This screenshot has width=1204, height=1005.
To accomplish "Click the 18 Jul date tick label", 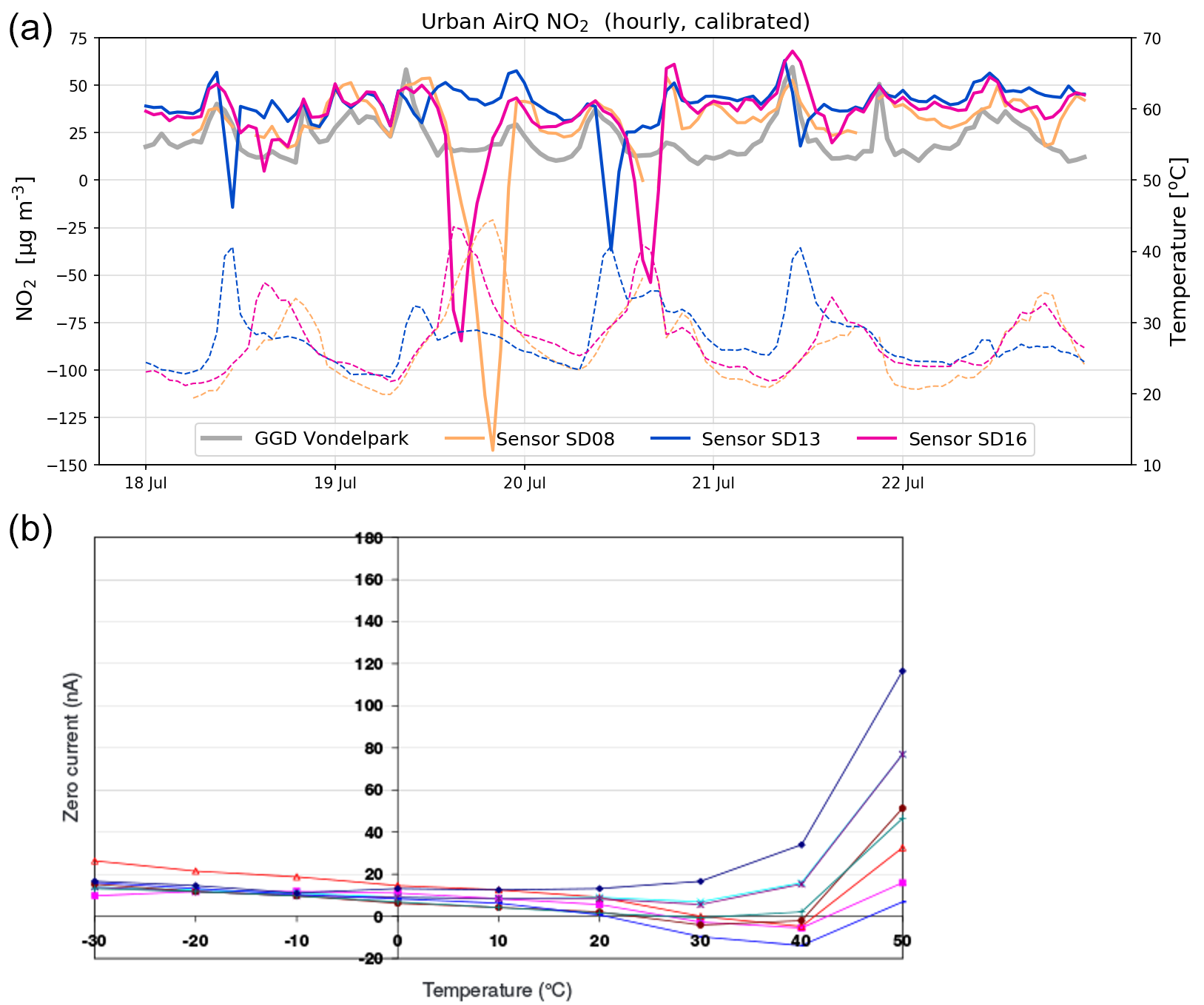I will coord(146,484).
